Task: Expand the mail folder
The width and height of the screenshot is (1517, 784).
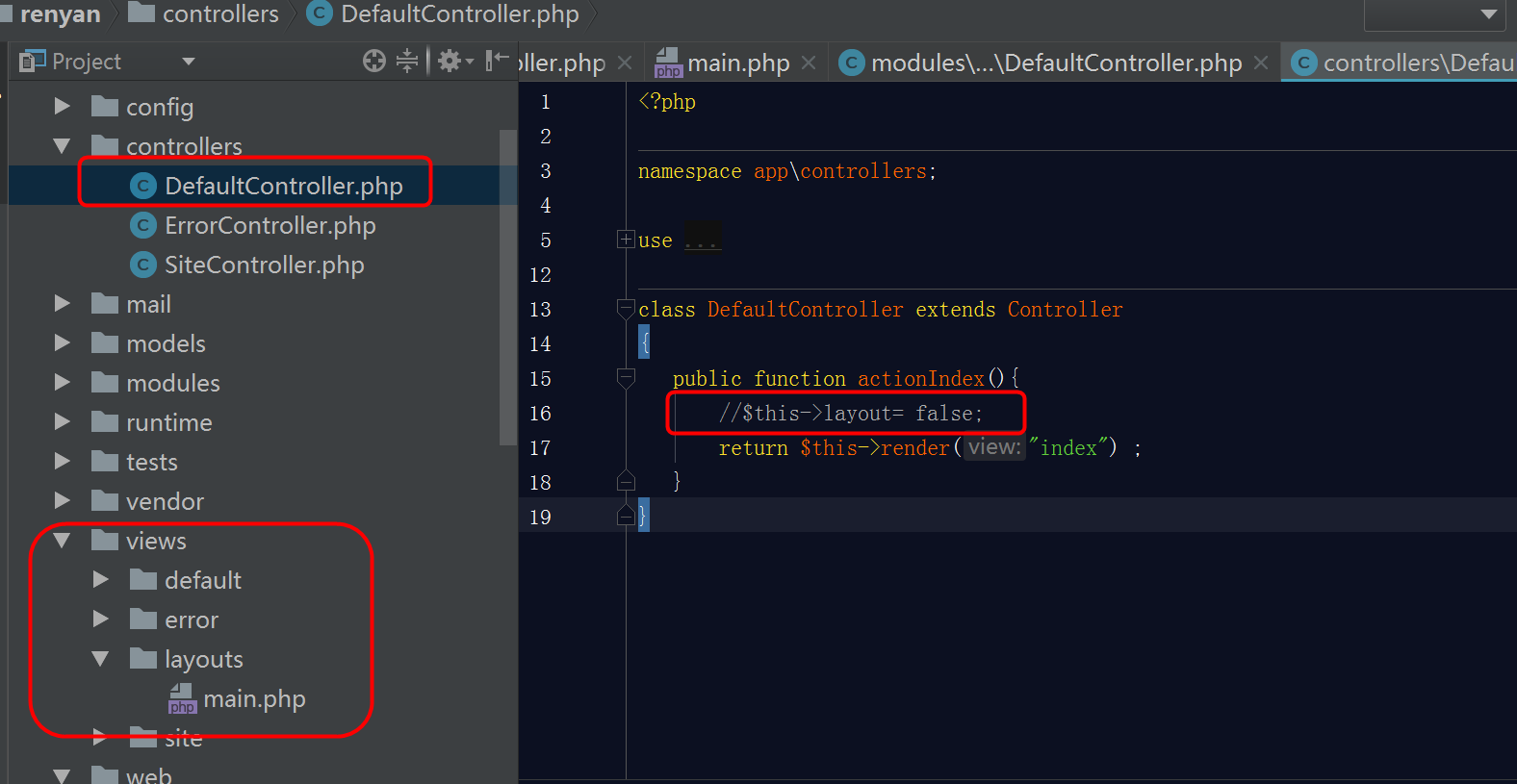Action: point(63,304)
